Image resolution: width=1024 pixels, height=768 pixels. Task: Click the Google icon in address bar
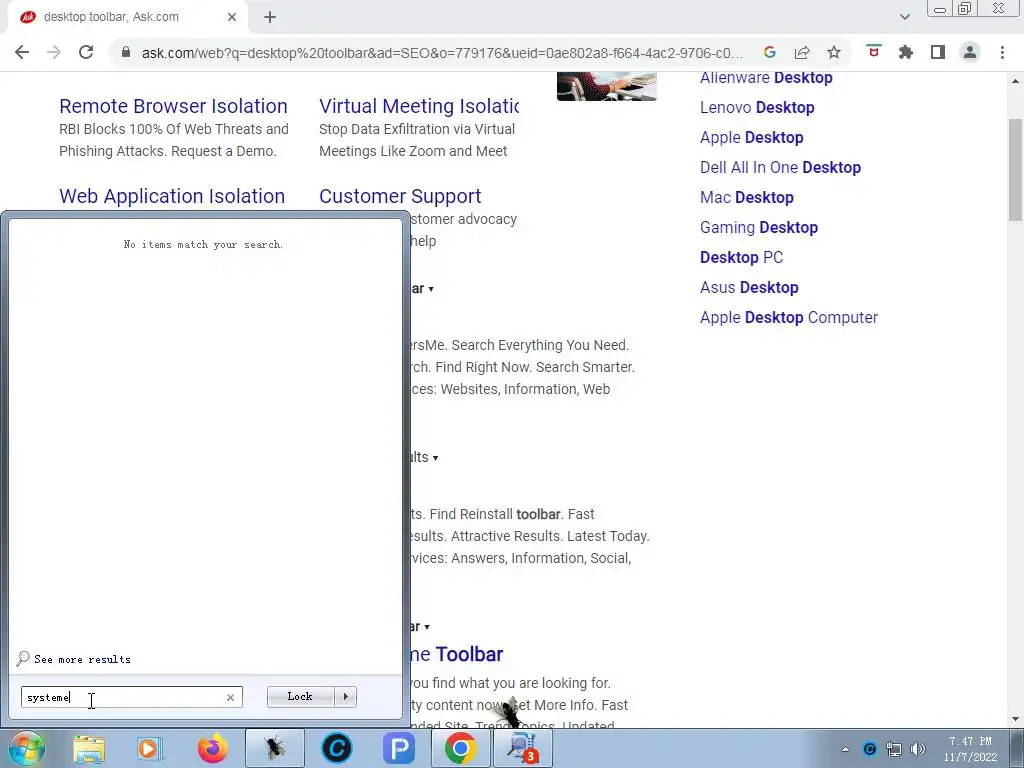[769, 52]
